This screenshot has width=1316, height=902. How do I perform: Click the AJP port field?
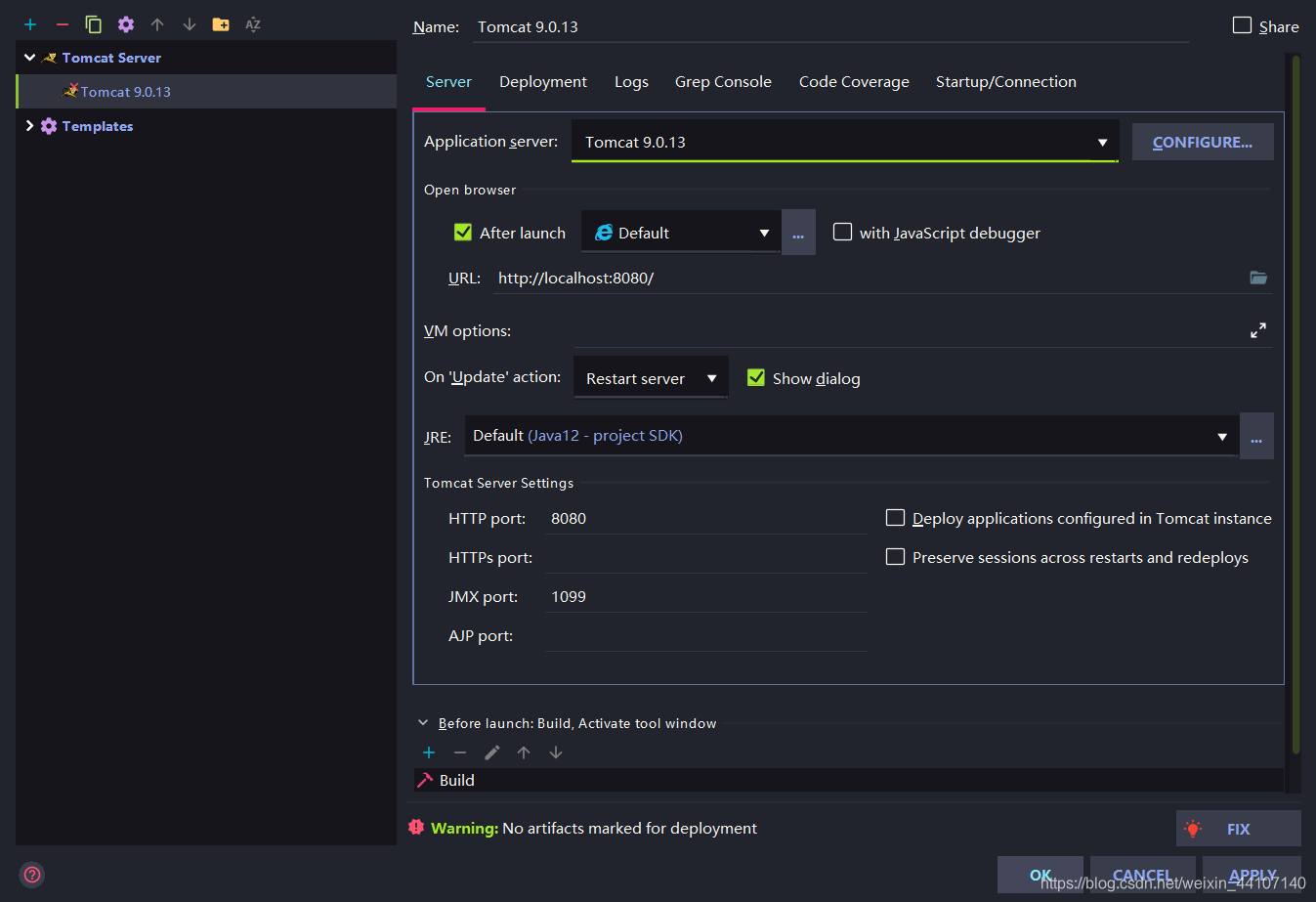pyautogui.click(x=705, y=635)
